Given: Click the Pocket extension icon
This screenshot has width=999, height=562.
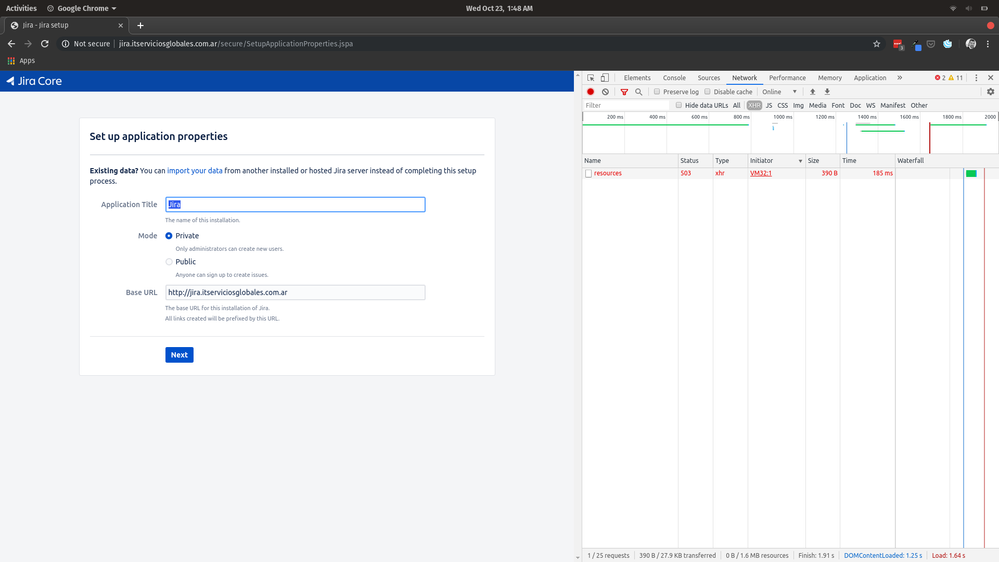Looking at the screenshot, I should pos(931,44).
